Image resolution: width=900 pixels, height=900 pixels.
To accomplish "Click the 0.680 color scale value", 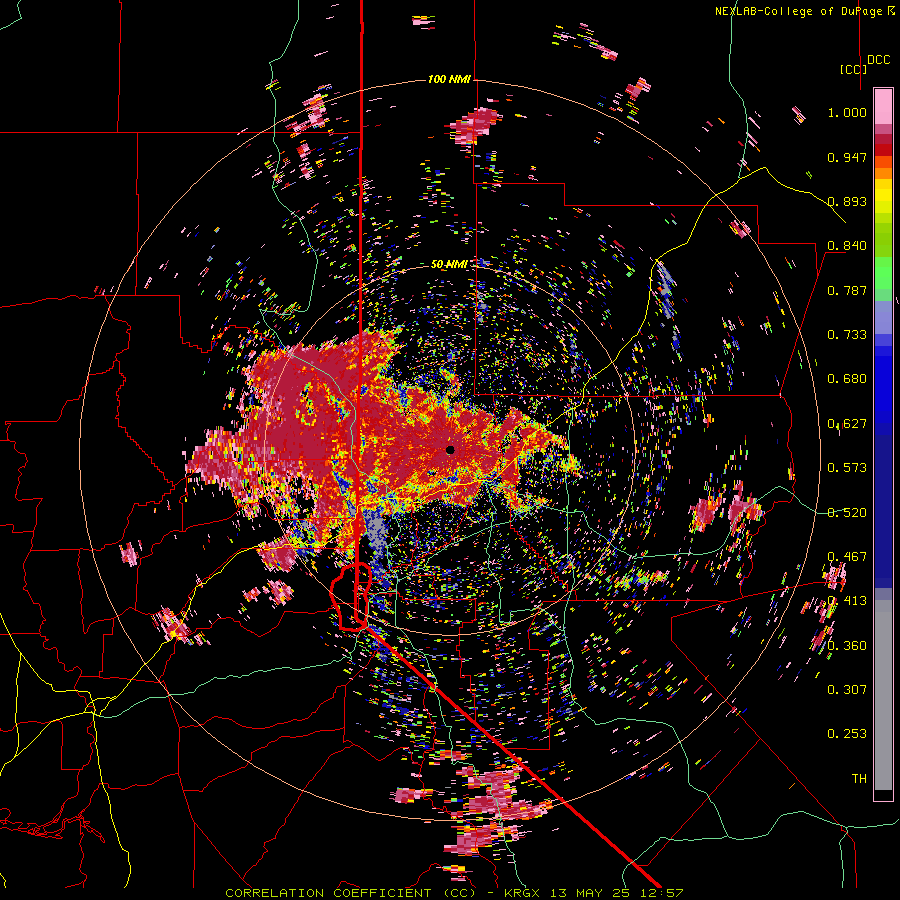I will tap(847, 379).
